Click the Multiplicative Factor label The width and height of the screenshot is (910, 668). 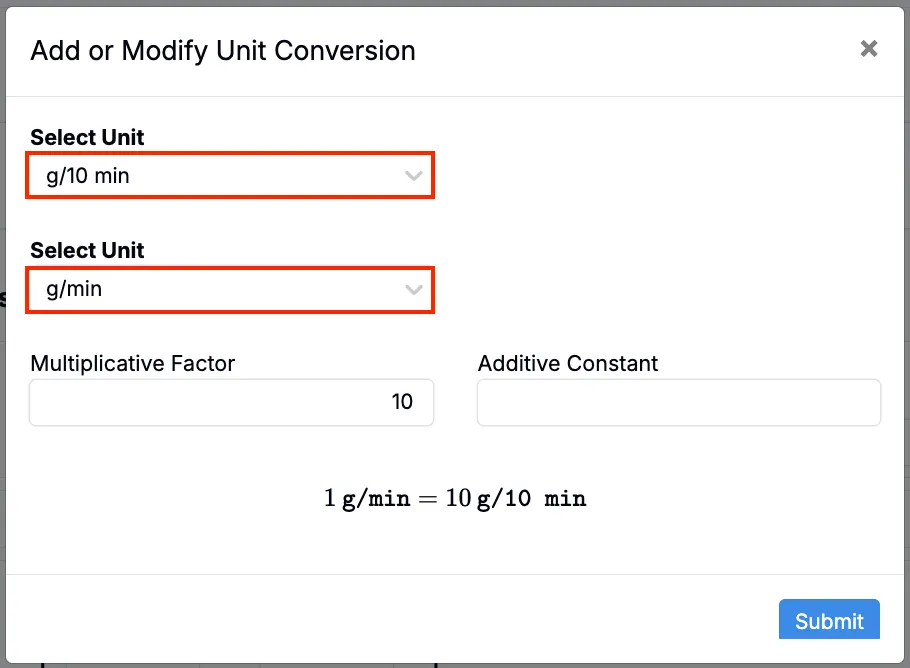point(133,363)
